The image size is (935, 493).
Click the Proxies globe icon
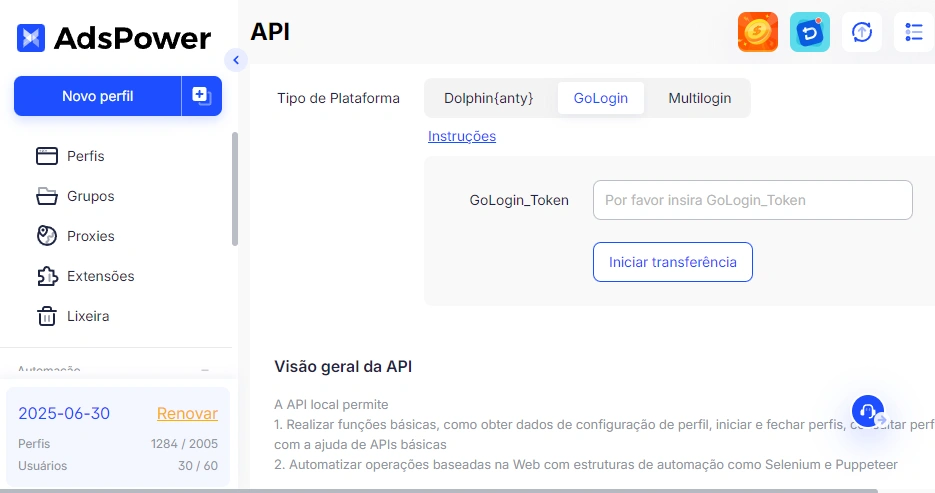click(47, 236)
